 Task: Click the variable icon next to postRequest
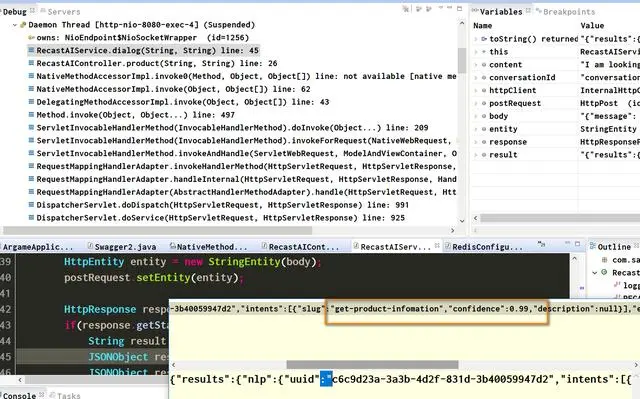pos(484,103)
